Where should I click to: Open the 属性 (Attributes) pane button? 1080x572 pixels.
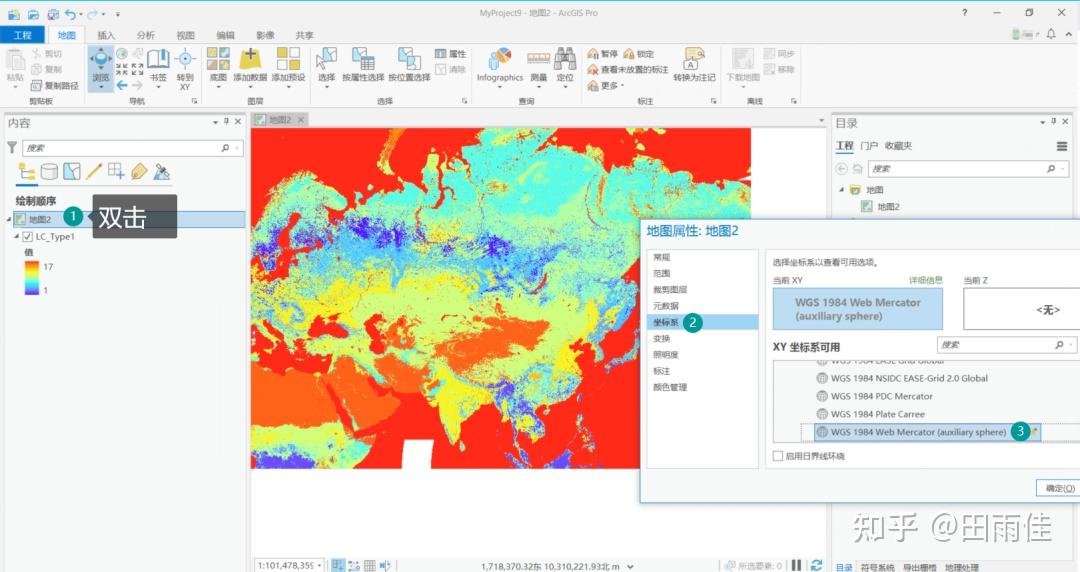coord(451,54)
